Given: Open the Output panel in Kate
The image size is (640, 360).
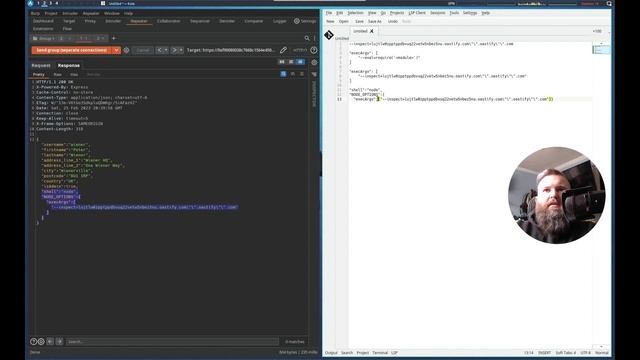Looking at the screenshot, I should coord(331,353).
